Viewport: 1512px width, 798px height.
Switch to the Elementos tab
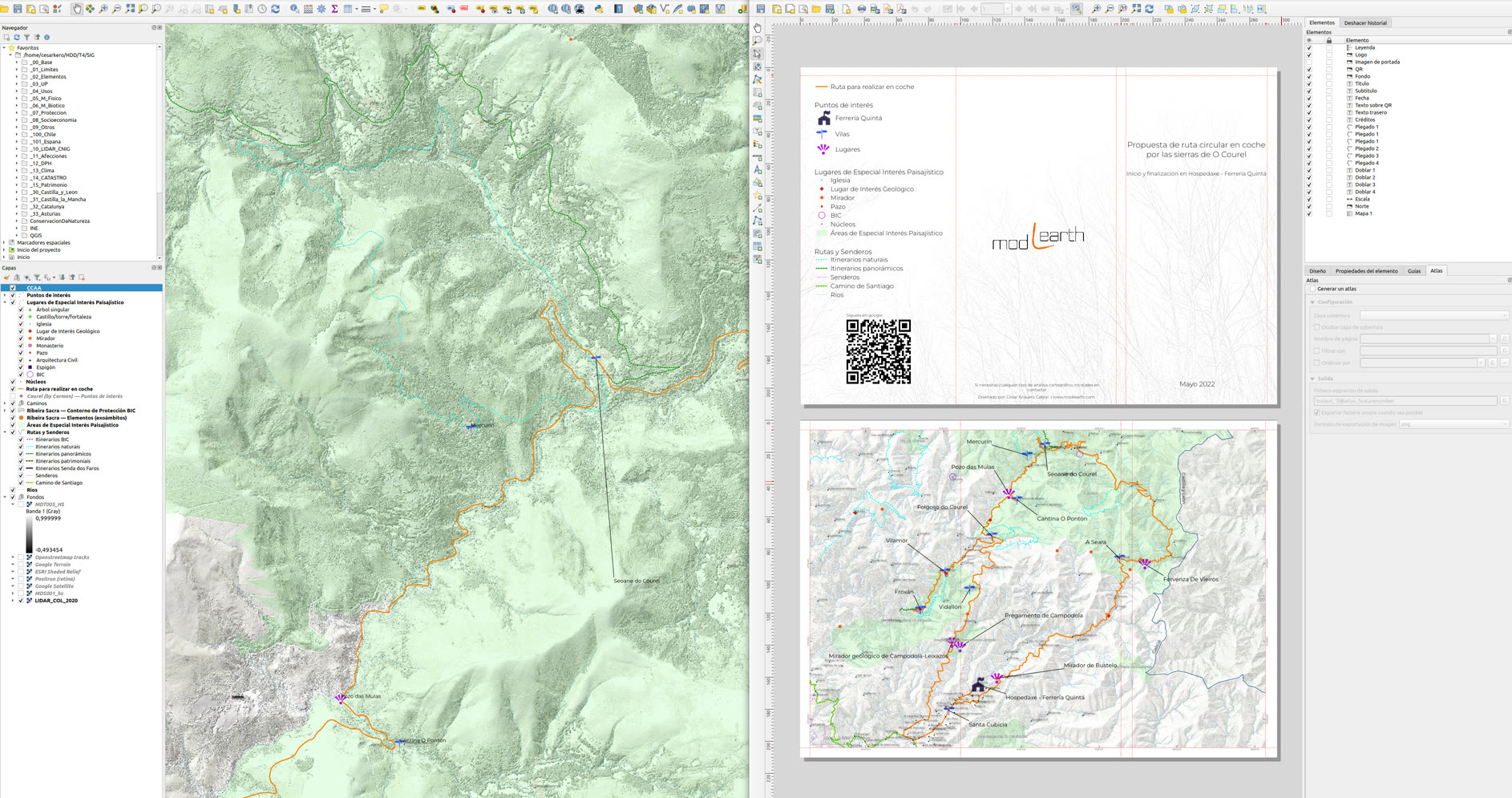click(x=1322, y=22)
